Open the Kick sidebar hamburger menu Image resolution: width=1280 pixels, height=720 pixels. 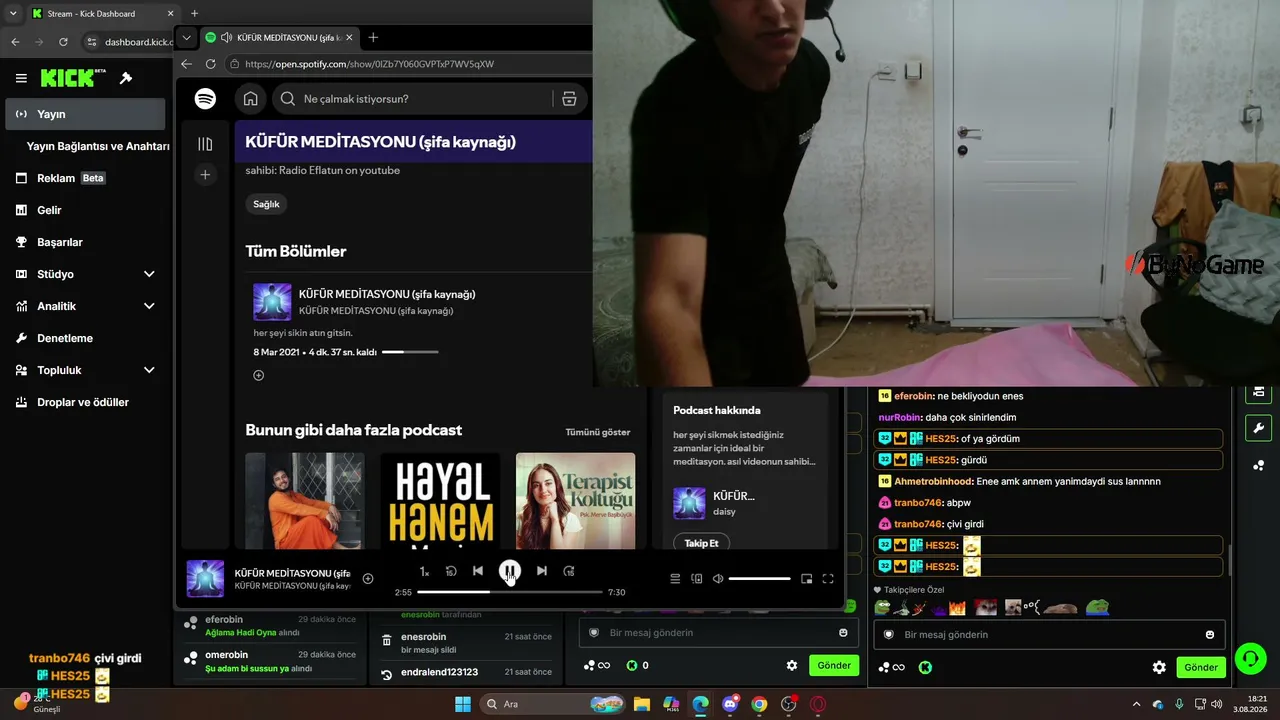coord(21,78)
